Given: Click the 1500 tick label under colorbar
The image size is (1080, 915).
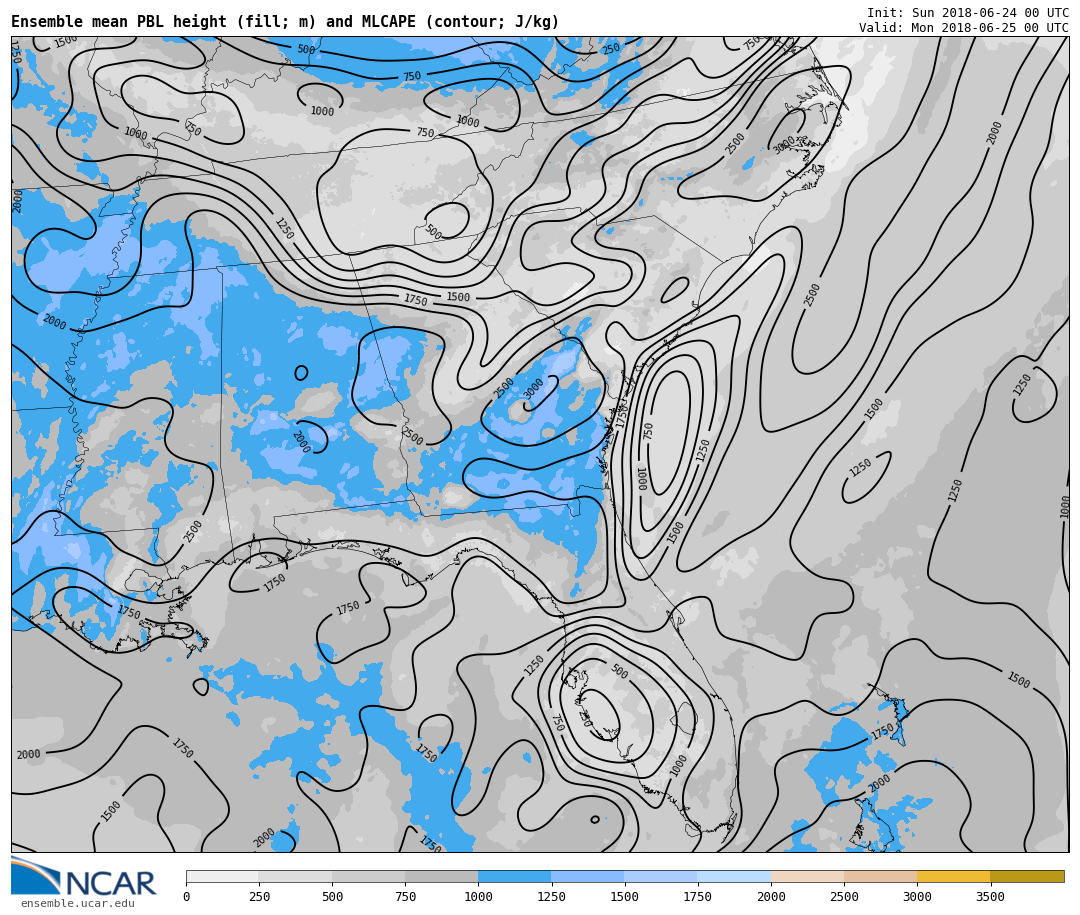Looking at the screenshot, I should 624,897.
